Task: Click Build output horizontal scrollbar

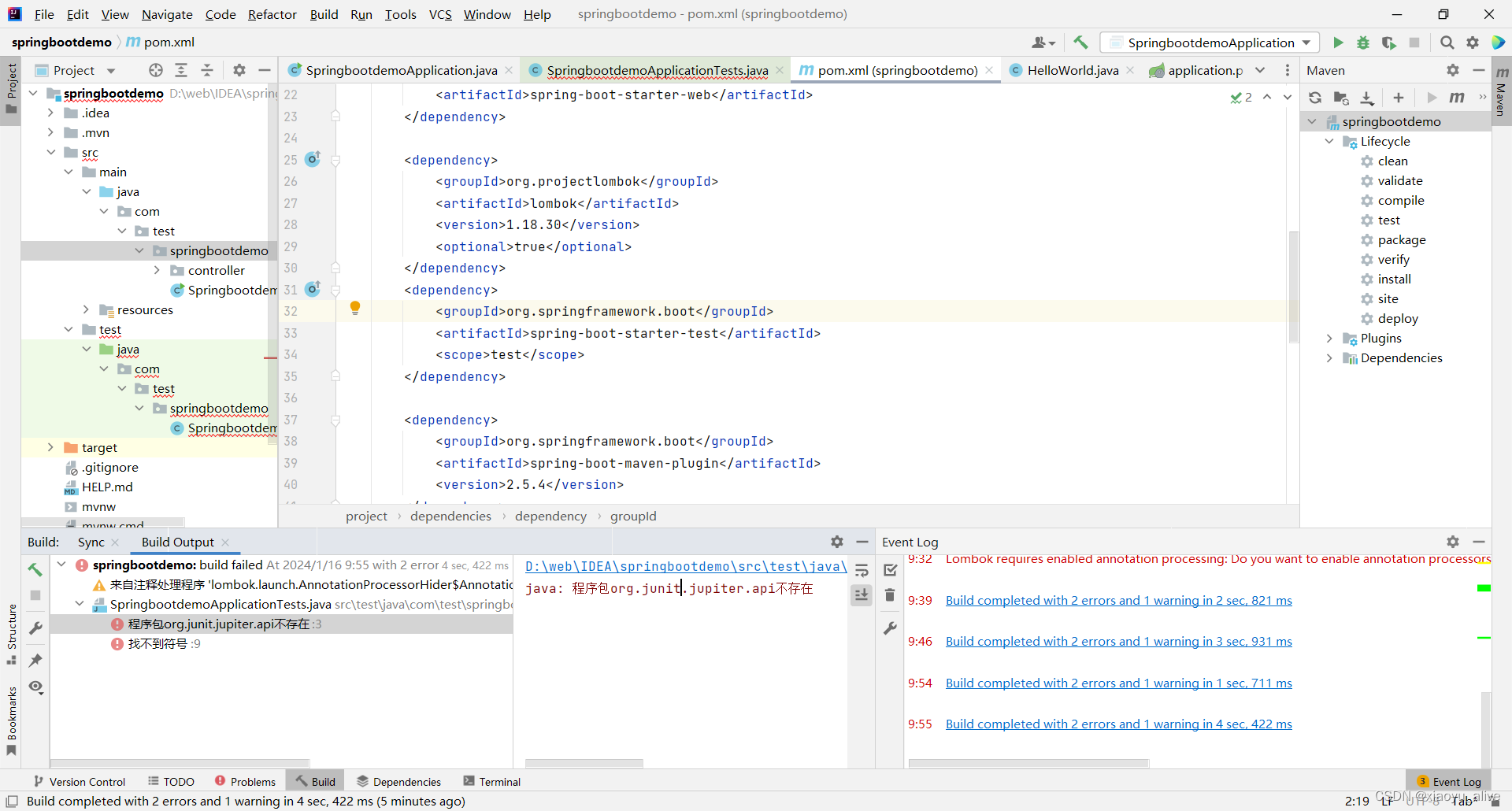Action: coord(584,763)
